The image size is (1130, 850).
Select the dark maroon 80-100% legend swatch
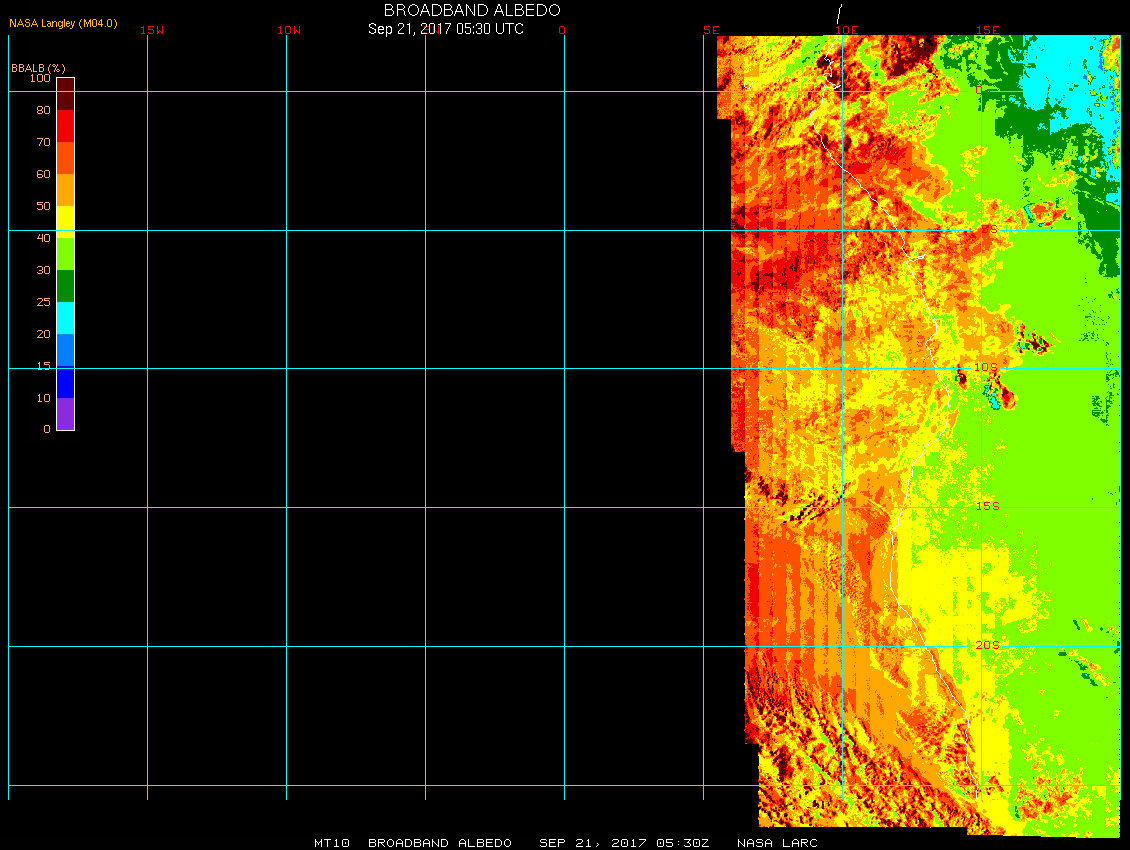point(65,94)
